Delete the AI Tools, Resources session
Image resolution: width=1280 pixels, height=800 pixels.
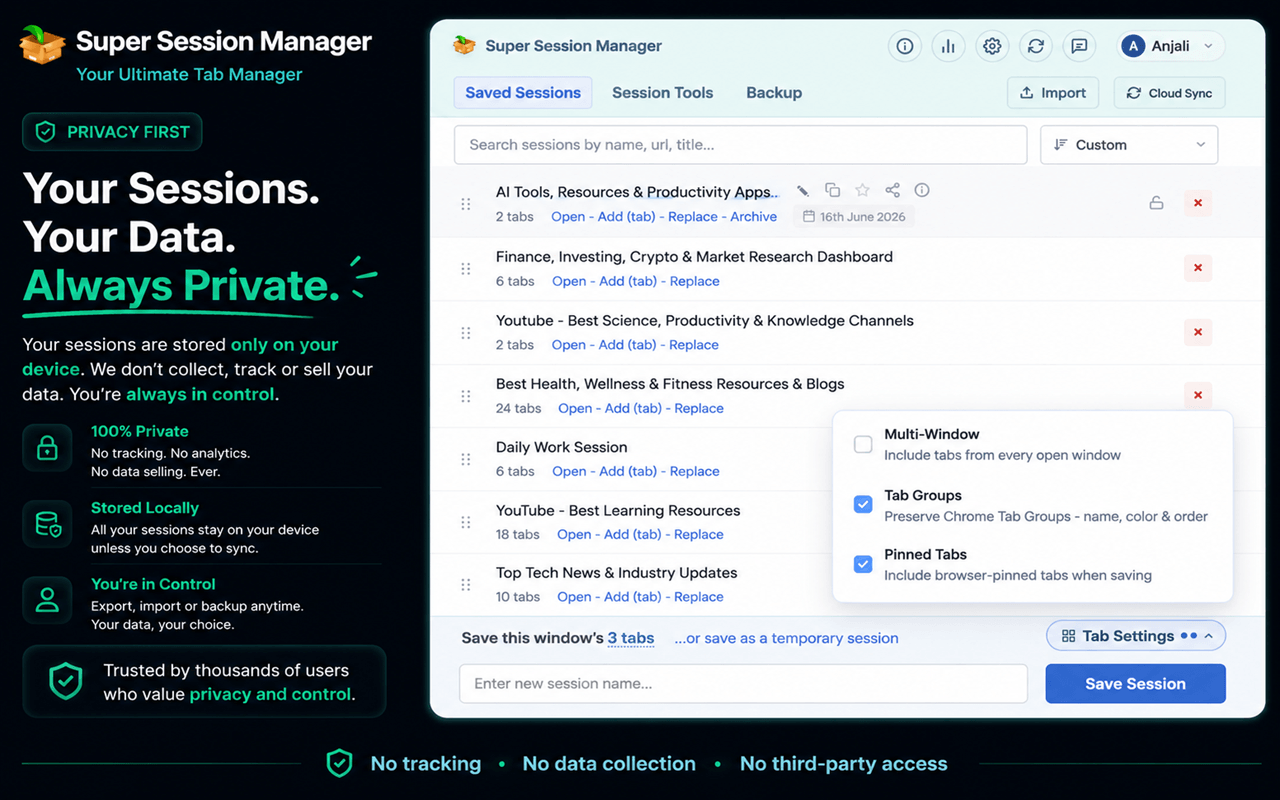[x=1198, y=203]
